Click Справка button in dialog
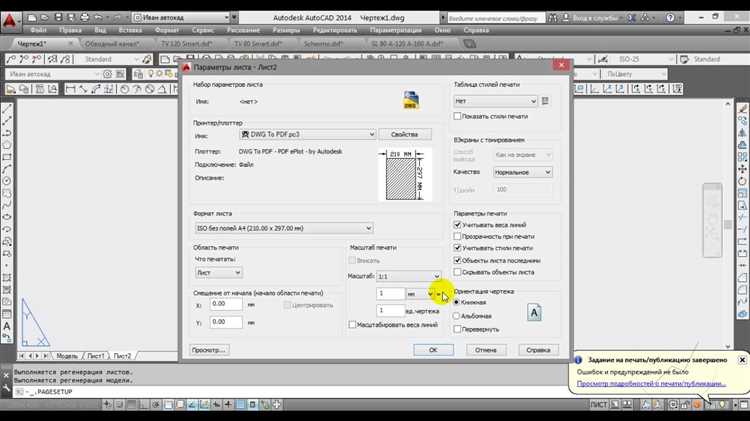Screen dimensions: 750x421 pos(539,350)
